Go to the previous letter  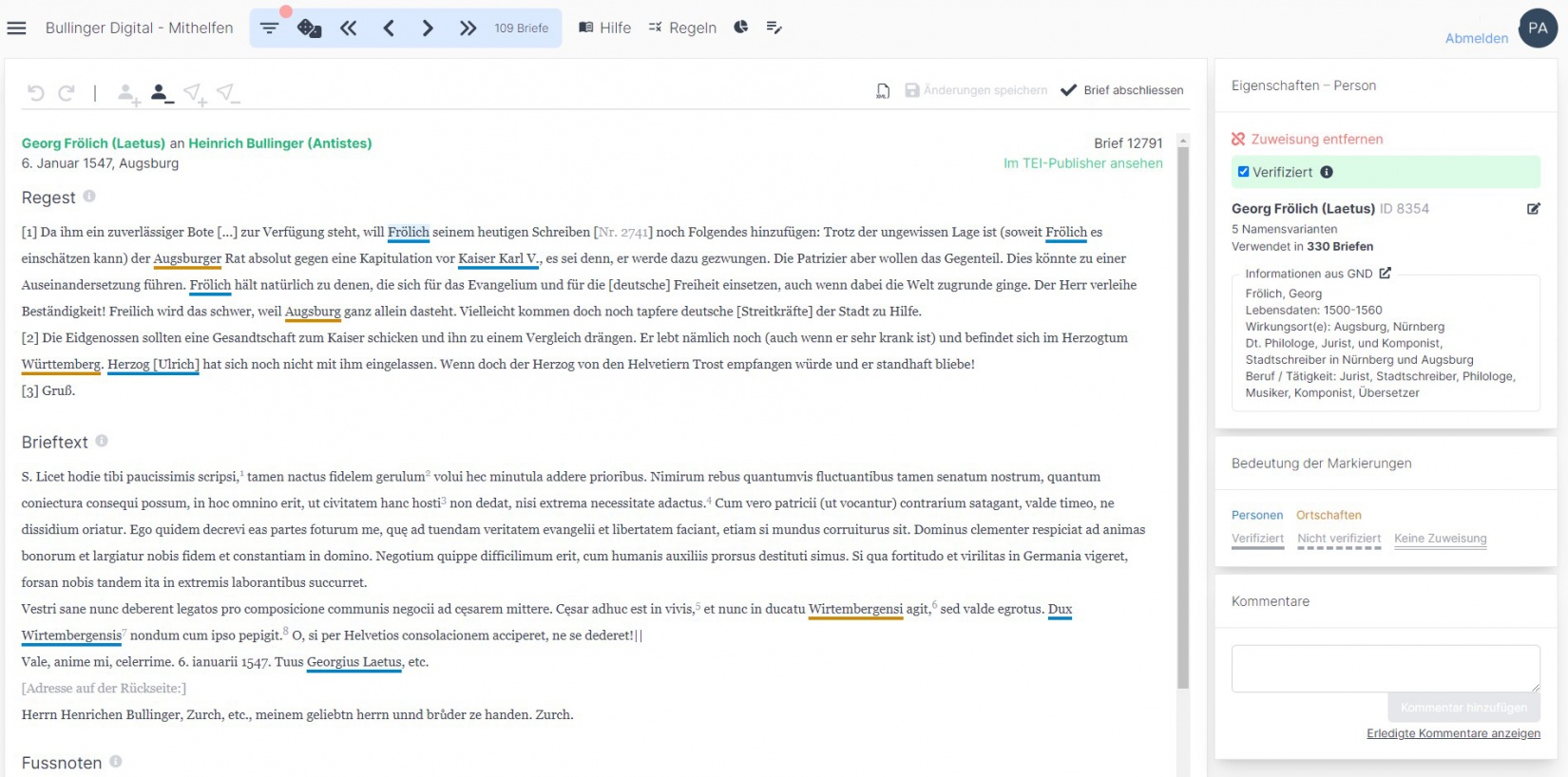tap(389, 28)
